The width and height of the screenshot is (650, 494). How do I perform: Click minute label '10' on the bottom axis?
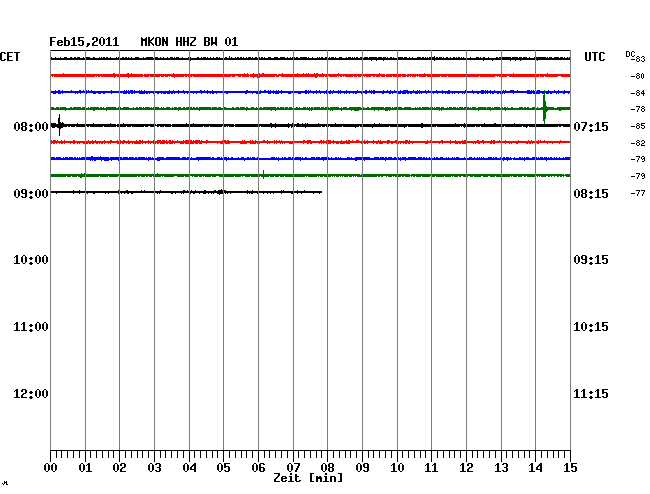click(x=398, y=468)
